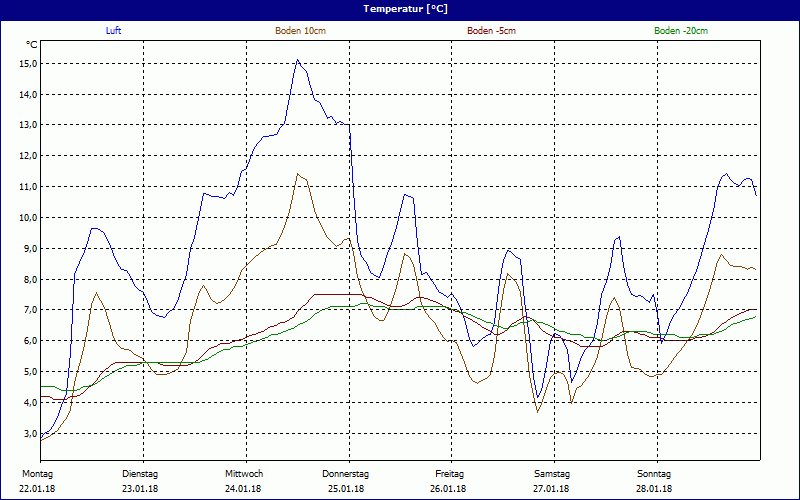This screenshot has height=500, width=800.
Task: Click the blue Luft peak above 15,0
Action: coord(297,60)
